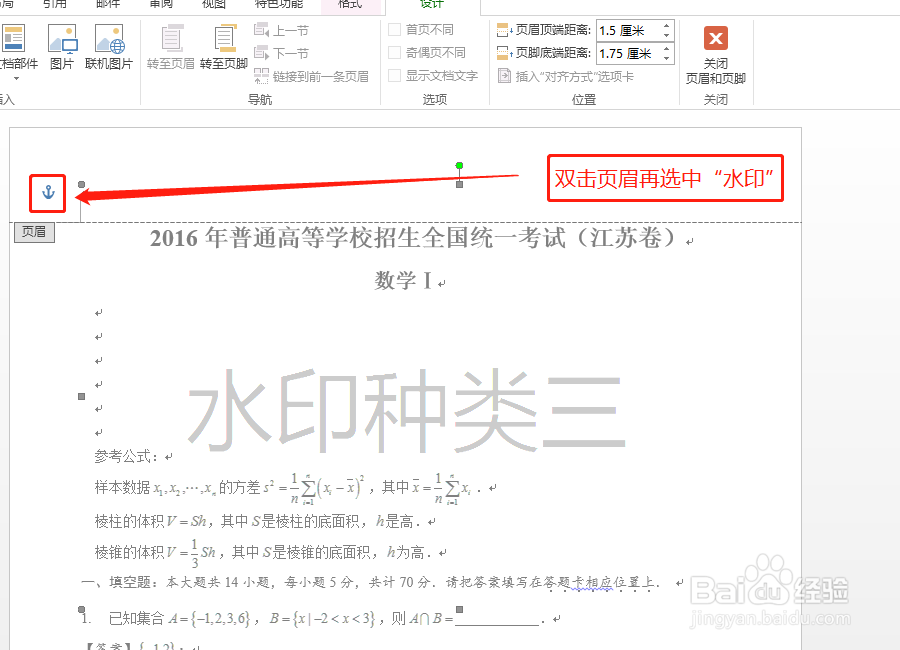The image size is (900, 650).
Task: Switch to the 审阅 ribbon tab
Action: (x=159, y=5)
